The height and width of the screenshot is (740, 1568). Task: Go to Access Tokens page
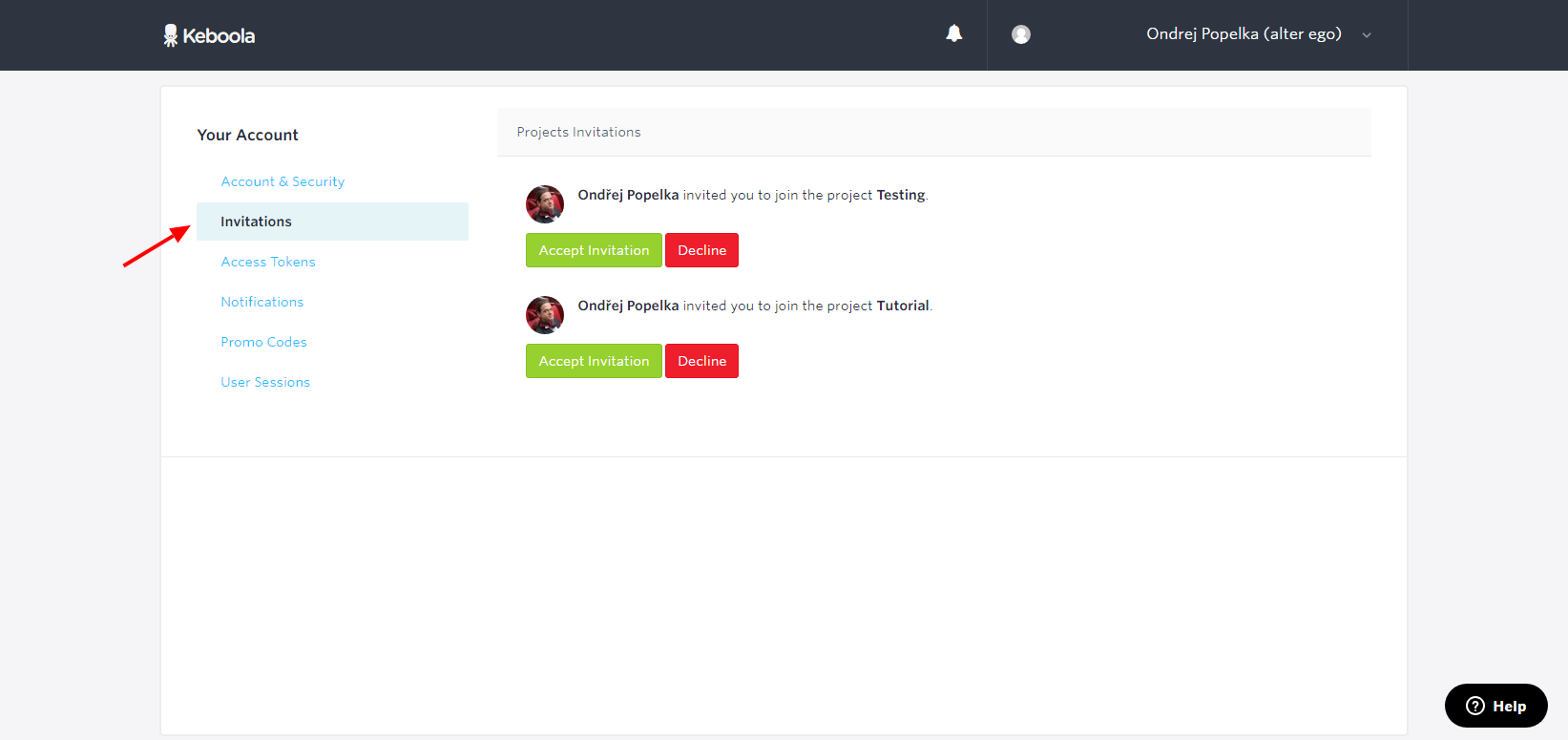[268, 262]
